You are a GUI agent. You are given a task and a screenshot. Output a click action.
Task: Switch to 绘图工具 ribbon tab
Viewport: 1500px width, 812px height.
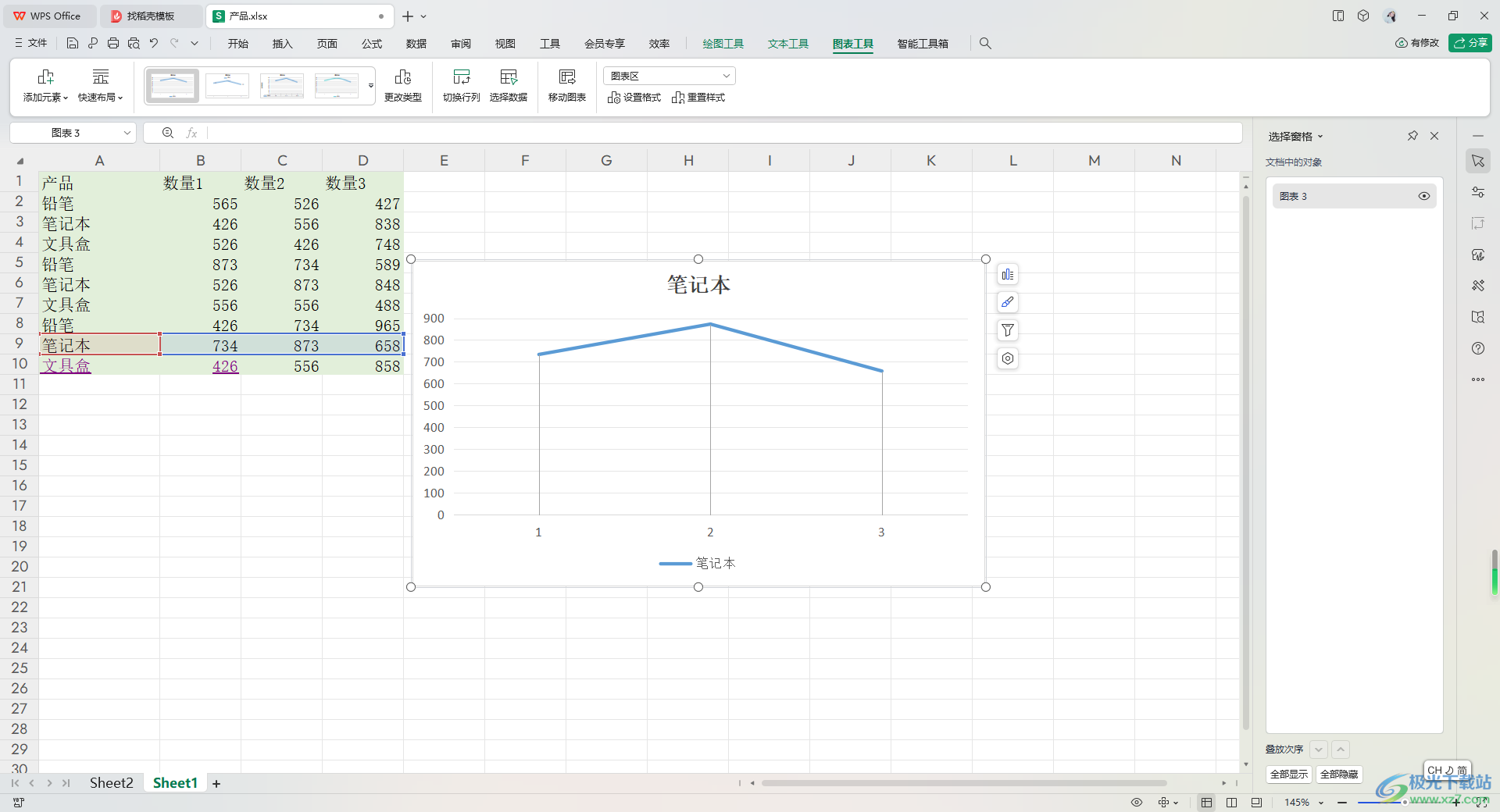click(723, 44)
